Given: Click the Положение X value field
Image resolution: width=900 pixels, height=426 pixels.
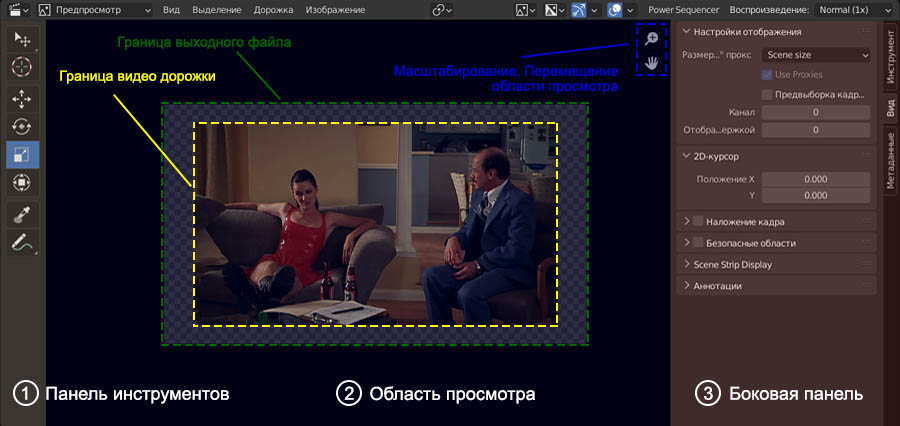Looking at the screenshot, I should [x=816, y=179].
